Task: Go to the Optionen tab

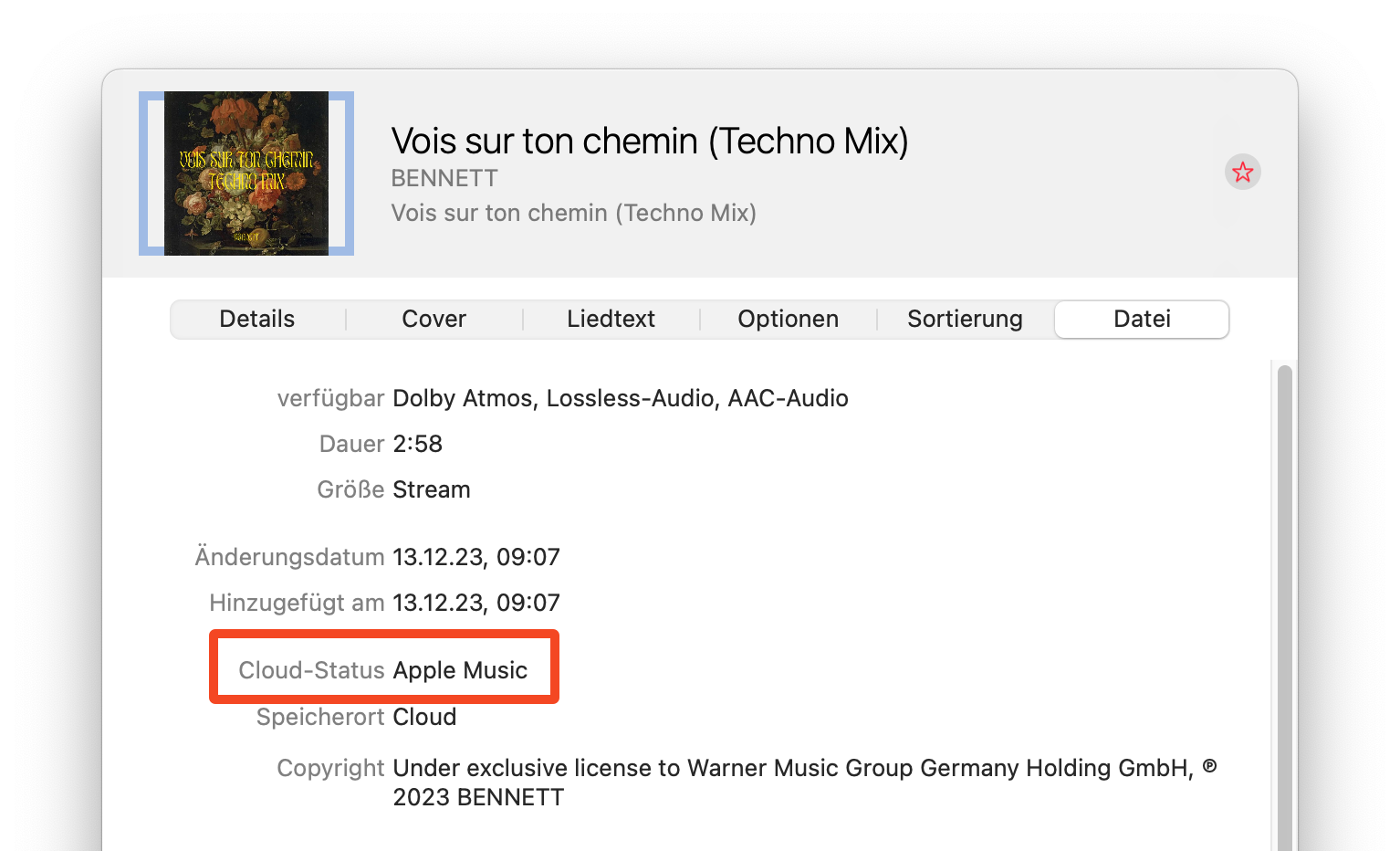Action: pyautogui.click(x=788, y=319)
